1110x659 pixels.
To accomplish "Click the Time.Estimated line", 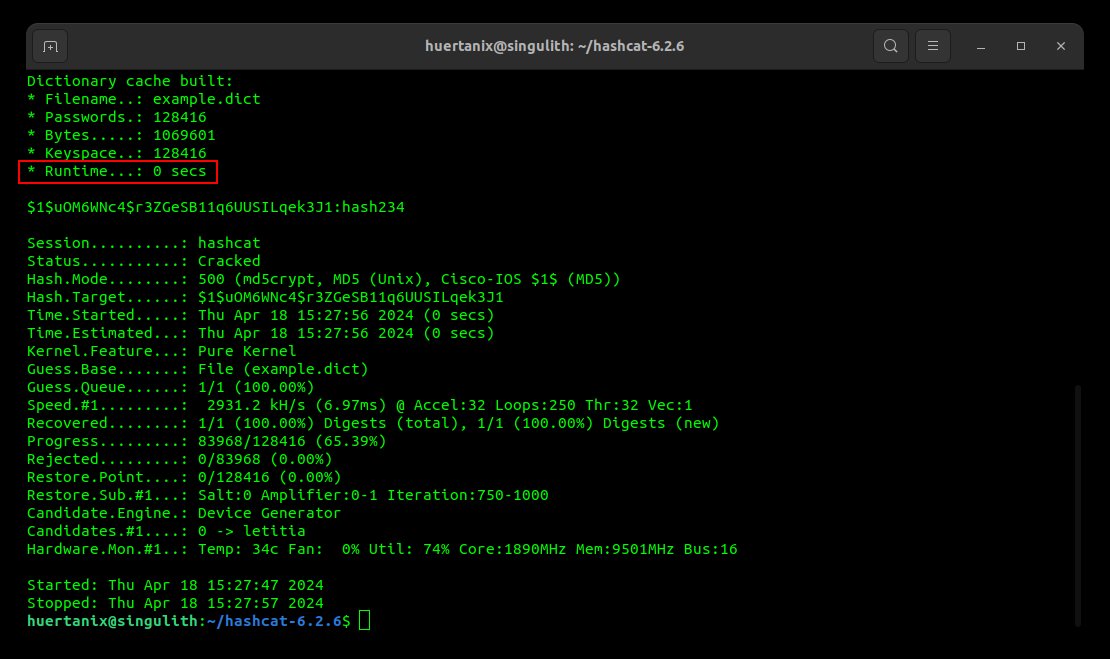I will point(261,333).
